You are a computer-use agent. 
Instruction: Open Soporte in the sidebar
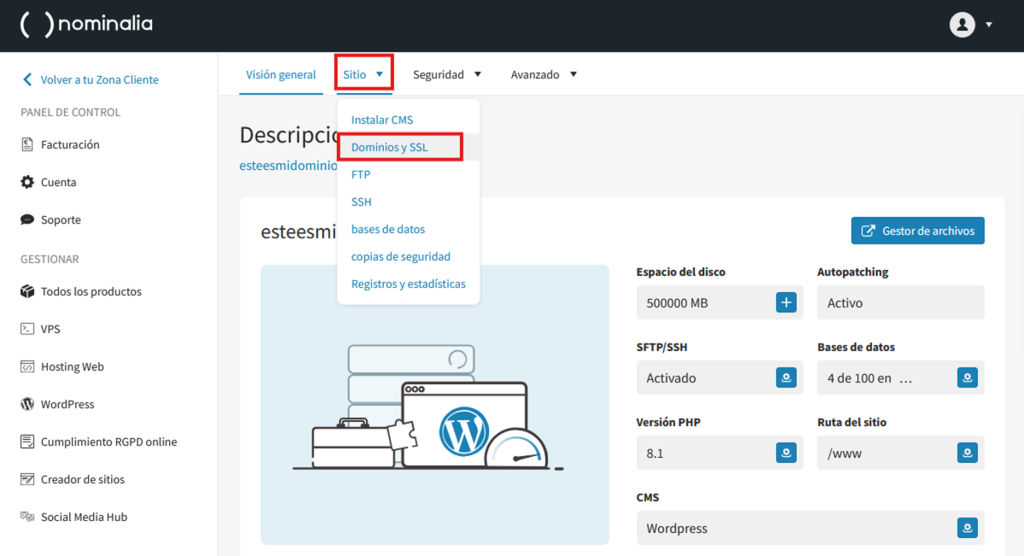(x=61, y=220)
